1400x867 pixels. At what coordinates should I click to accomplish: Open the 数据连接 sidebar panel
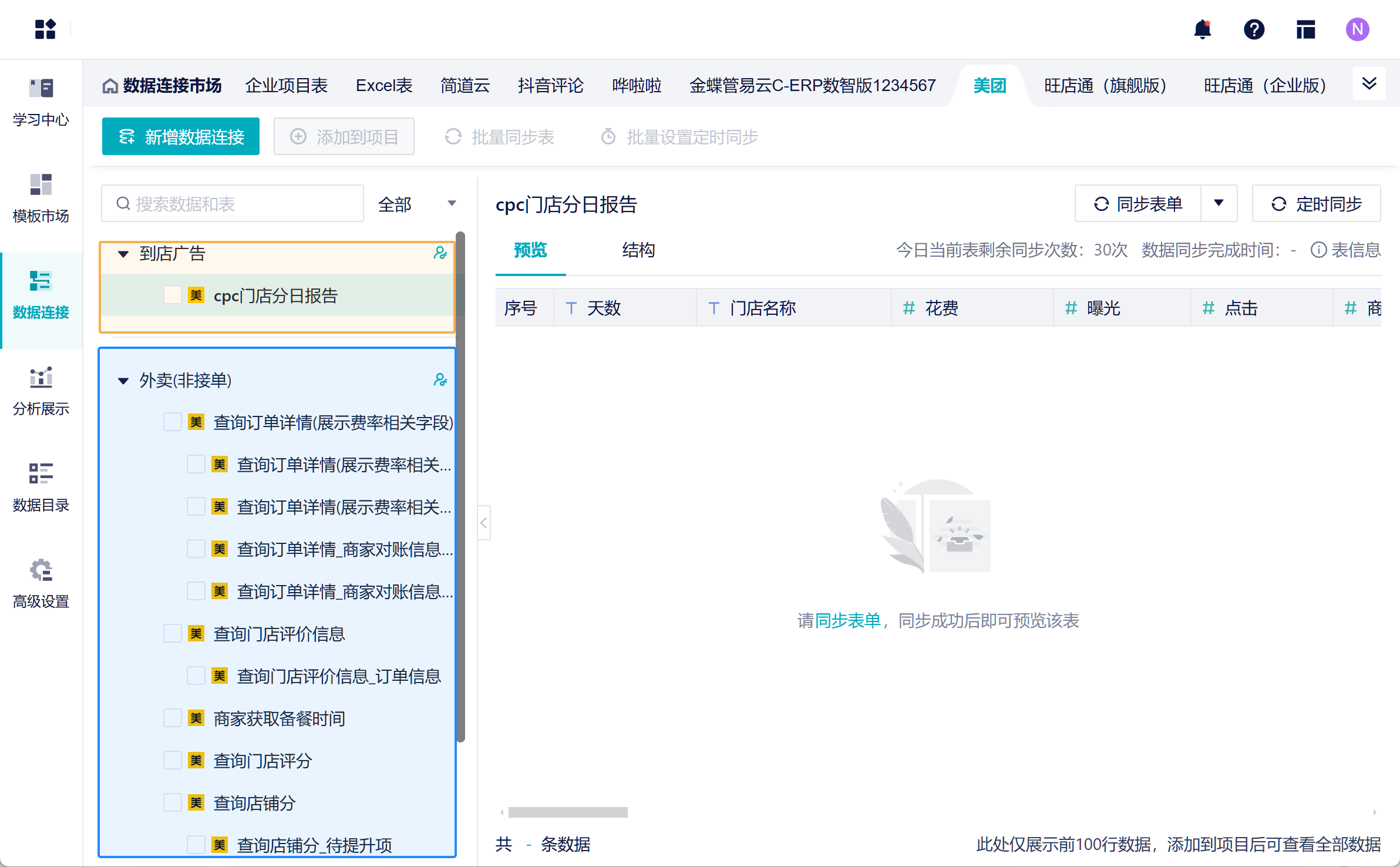40,294
